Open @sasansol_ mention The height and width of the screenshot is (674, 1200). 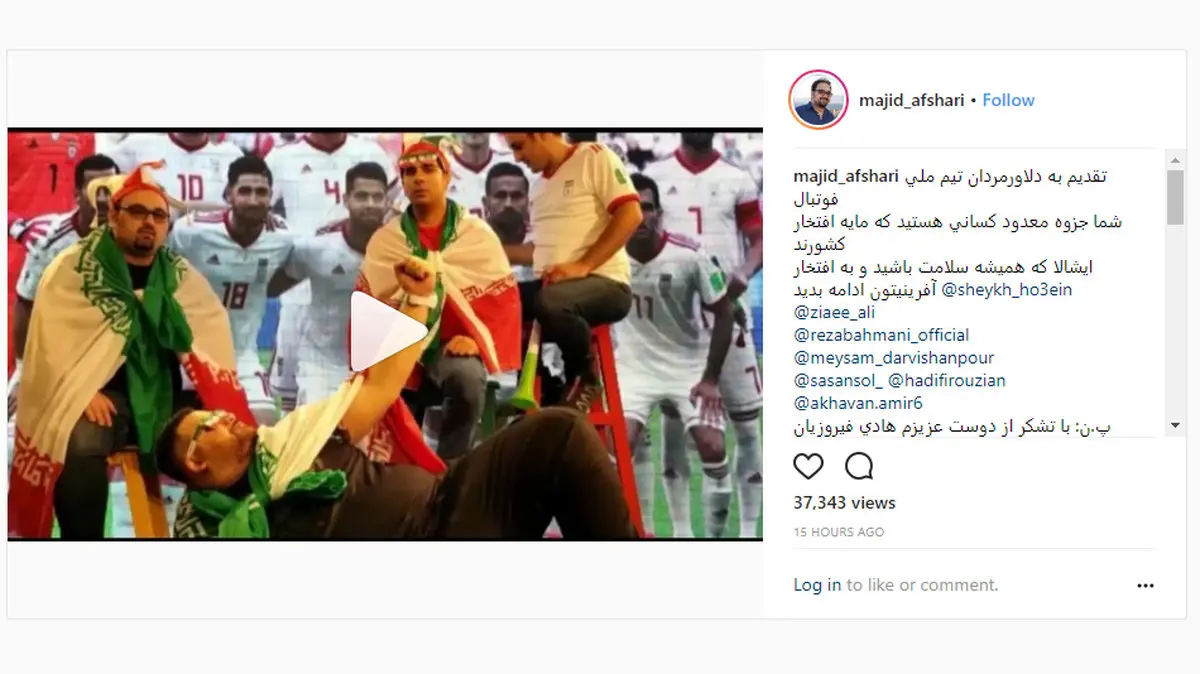tap(838, 381)
